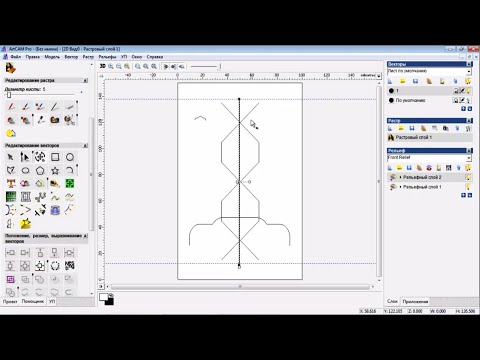Select the vector text tool

(x=11, y=183)
